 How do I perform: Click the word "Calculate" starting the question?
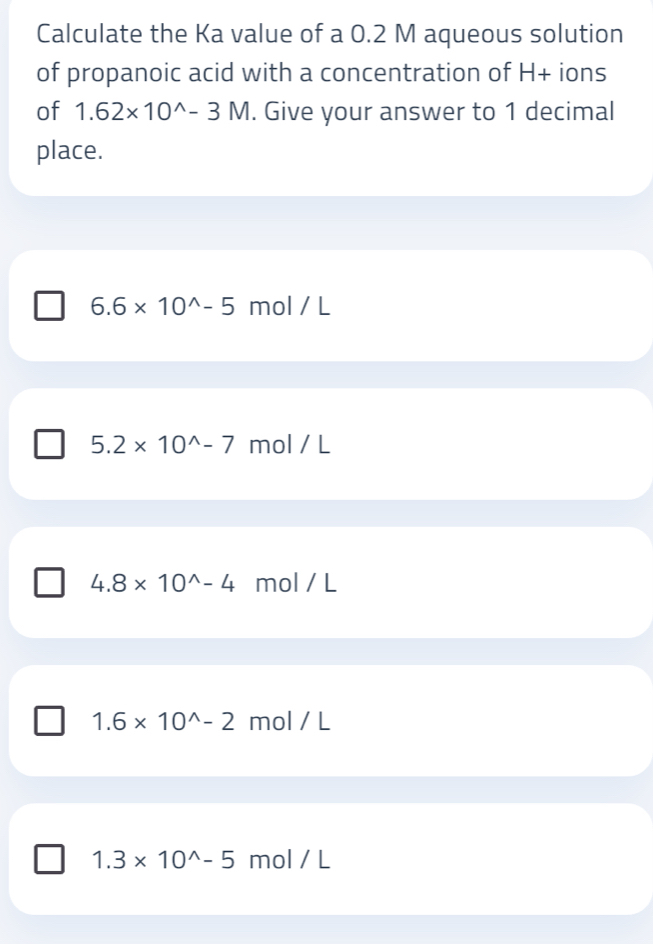point(90,34)
